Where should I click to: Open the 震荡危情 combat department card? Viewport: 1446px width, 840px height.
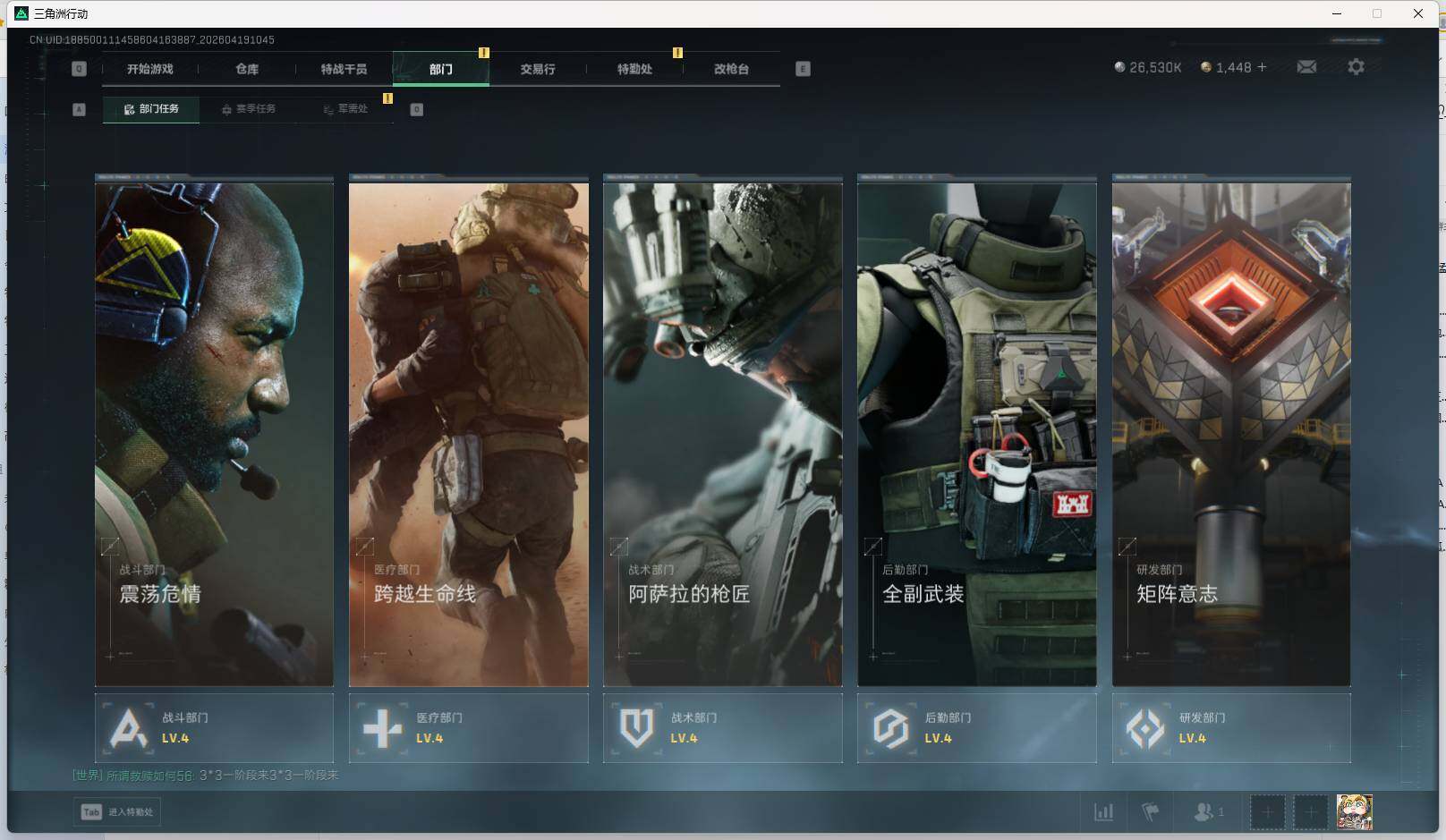coord(214,434)
